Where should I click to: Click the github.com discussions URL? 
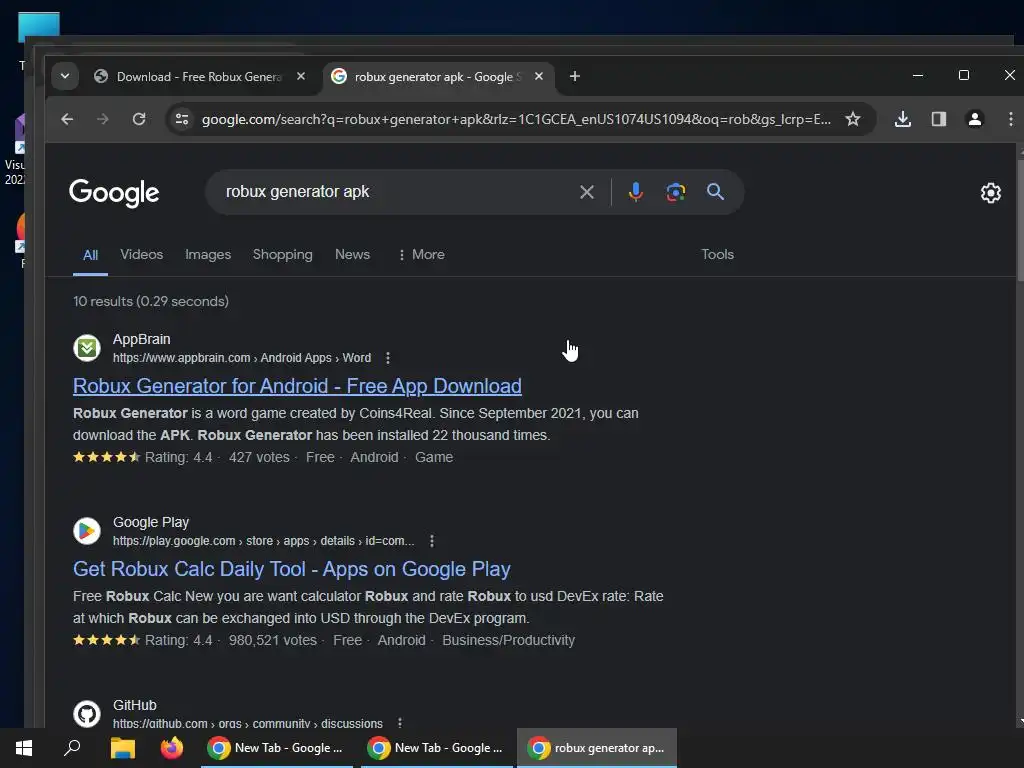point(248,723)
